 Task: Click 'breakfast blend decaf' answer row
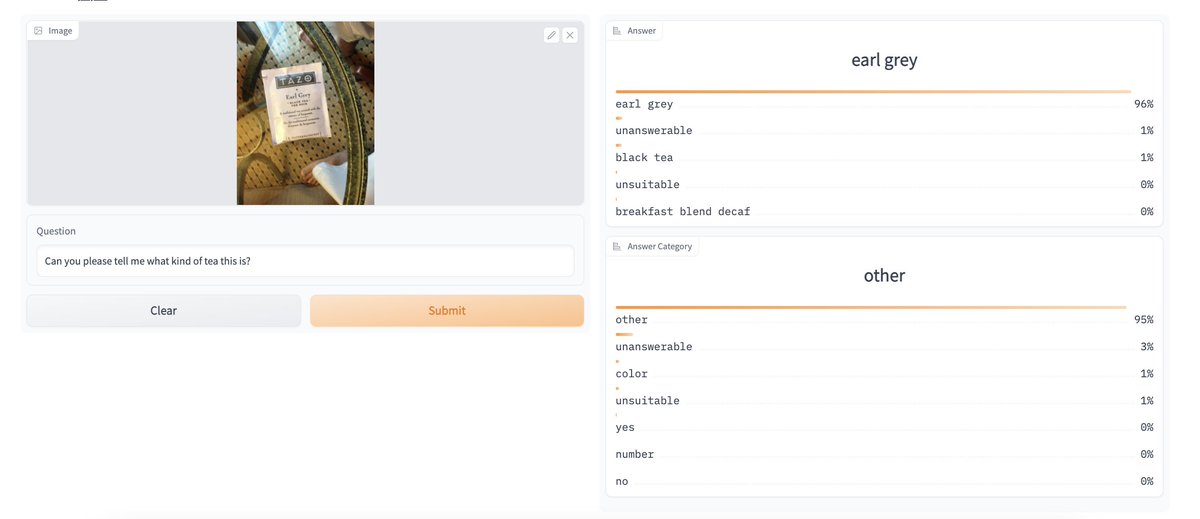pos(884,212)
